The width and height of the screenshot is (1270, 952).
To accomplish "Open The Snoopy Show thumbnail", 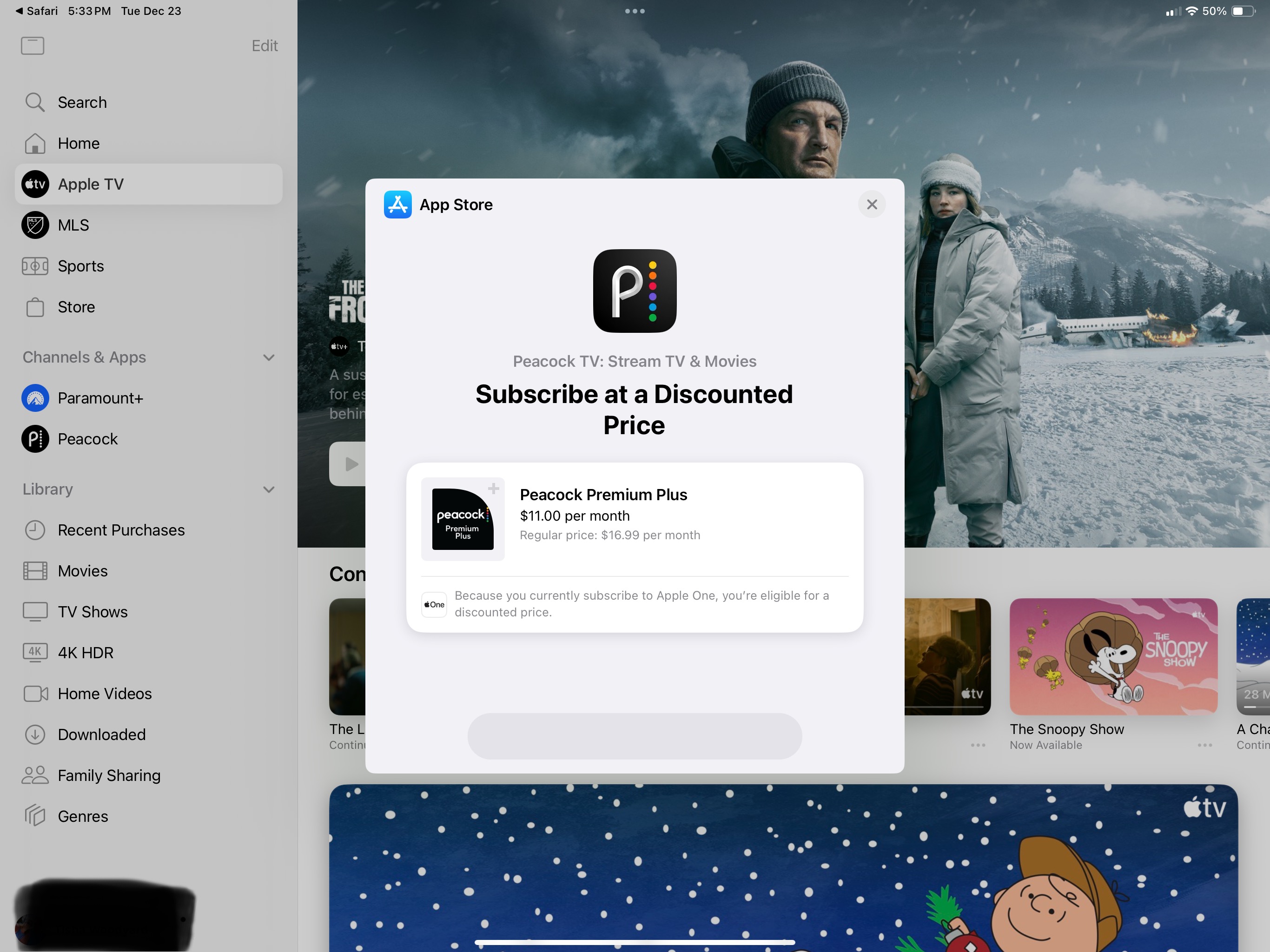I will (x=1113, y=656).
